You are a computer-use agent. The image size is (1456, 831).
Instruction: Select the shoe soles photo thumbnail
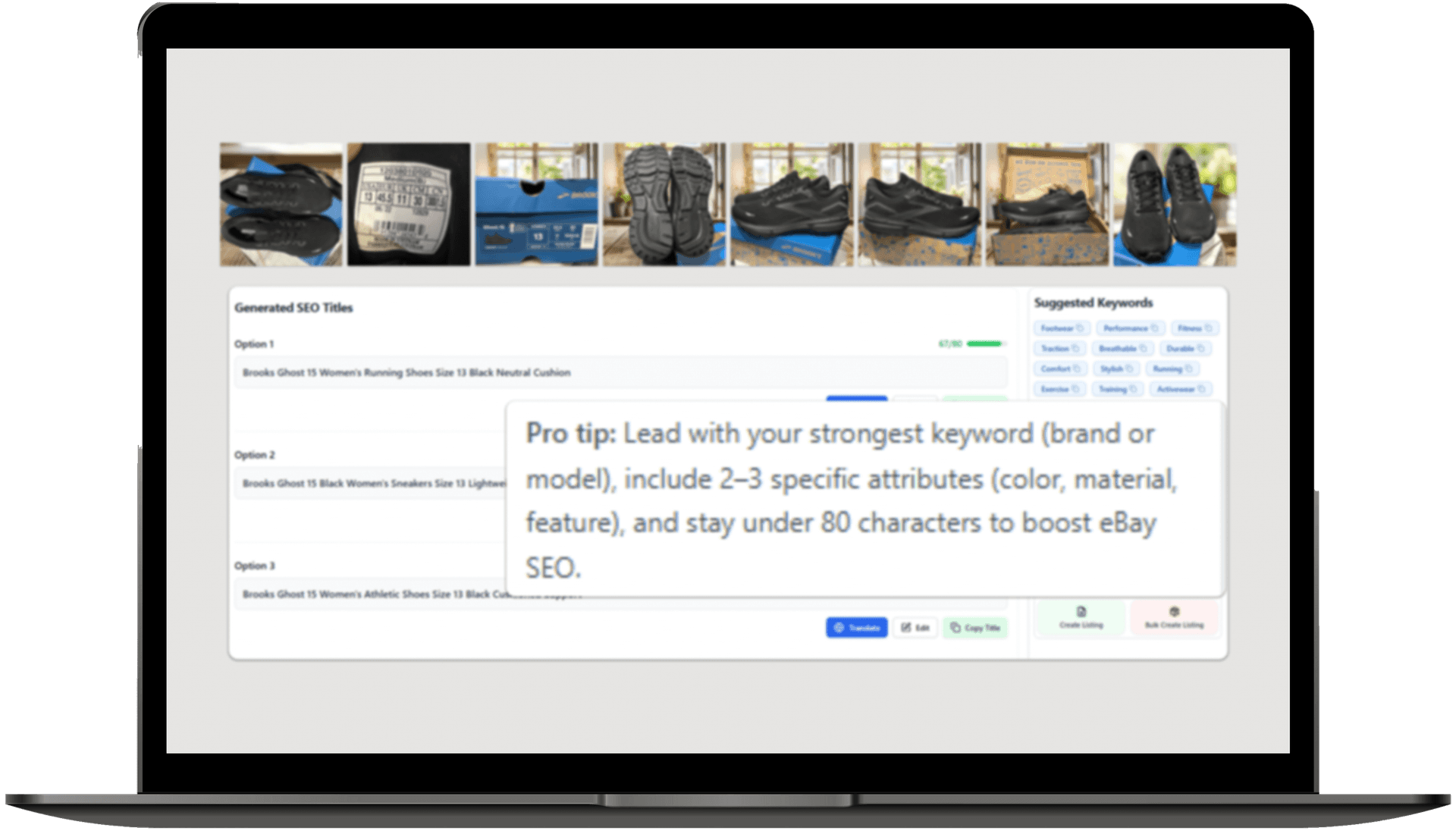pos(664,205)
